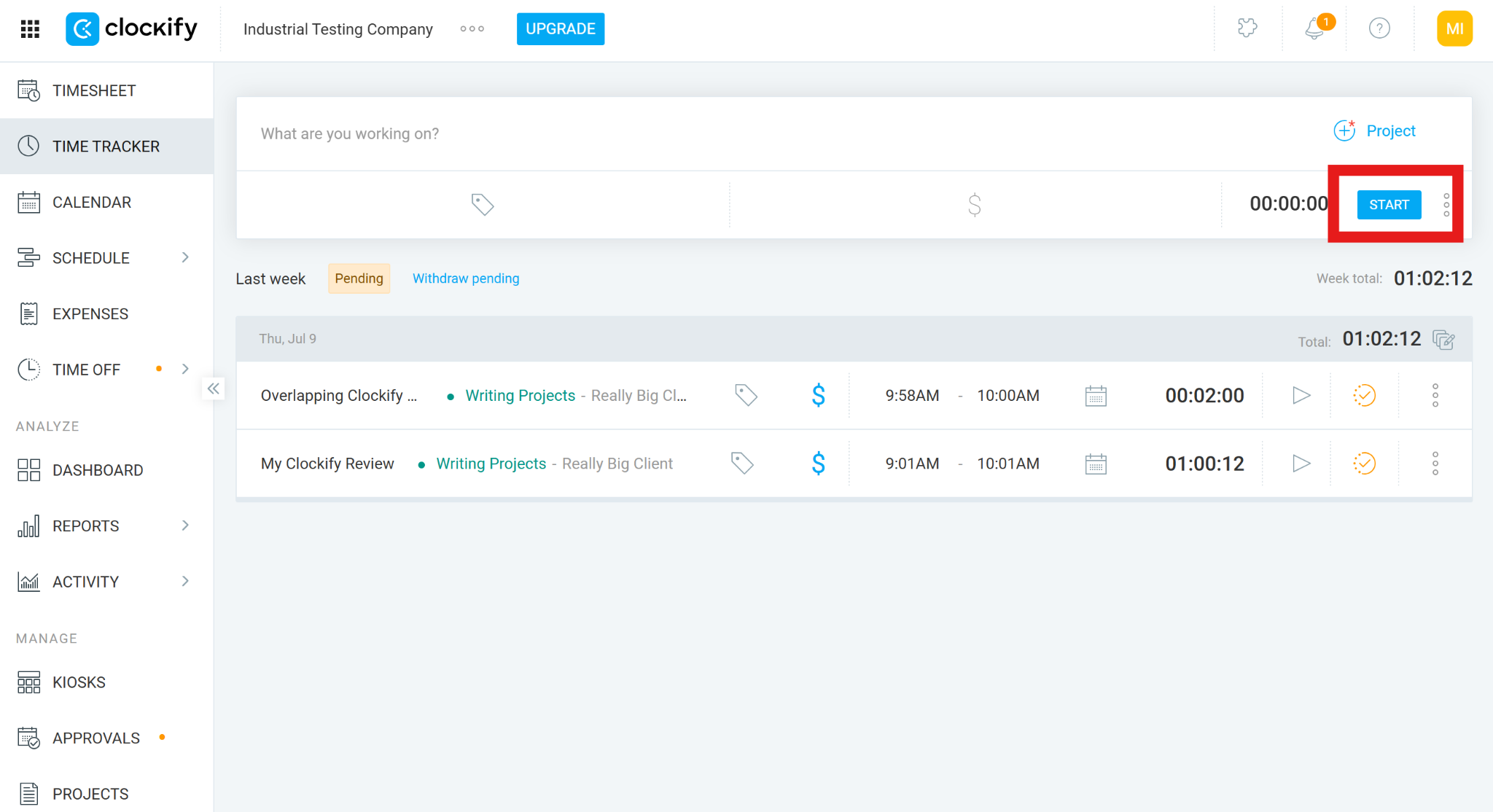Toggle billable on the My Clockify Review entry
Image resolution: width=1493 pixels, height=812 pixels.
819,463
